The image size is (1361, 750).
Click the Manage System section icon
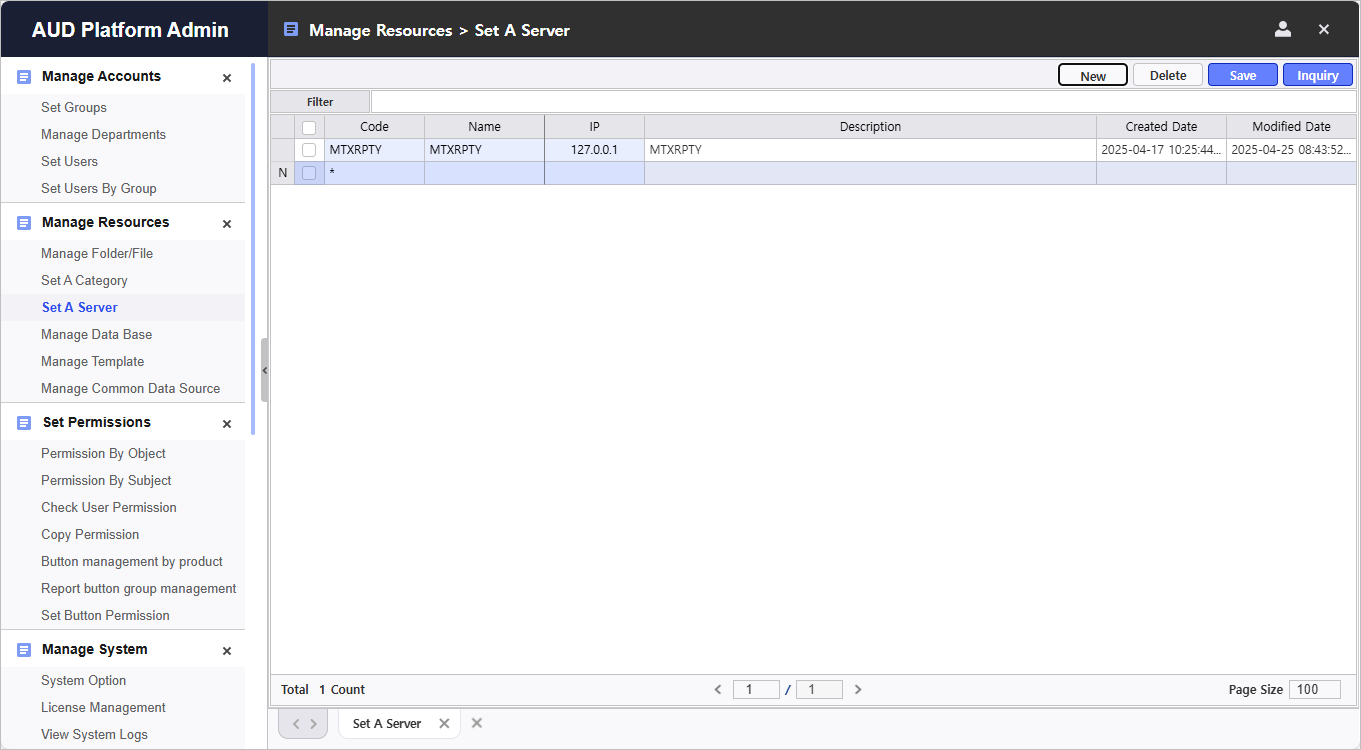(x=24, y=650)
